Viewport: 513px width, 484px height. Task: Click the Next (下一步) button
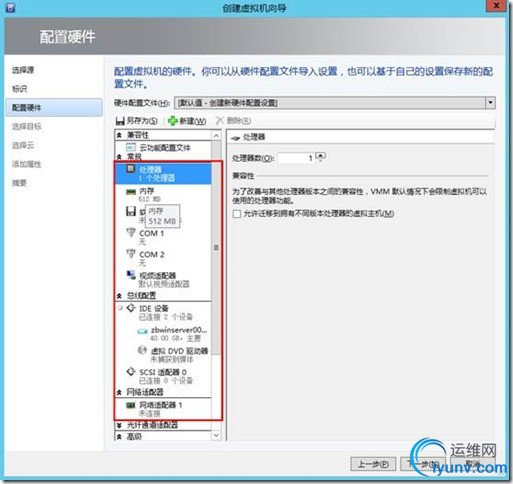coord(423,464)
